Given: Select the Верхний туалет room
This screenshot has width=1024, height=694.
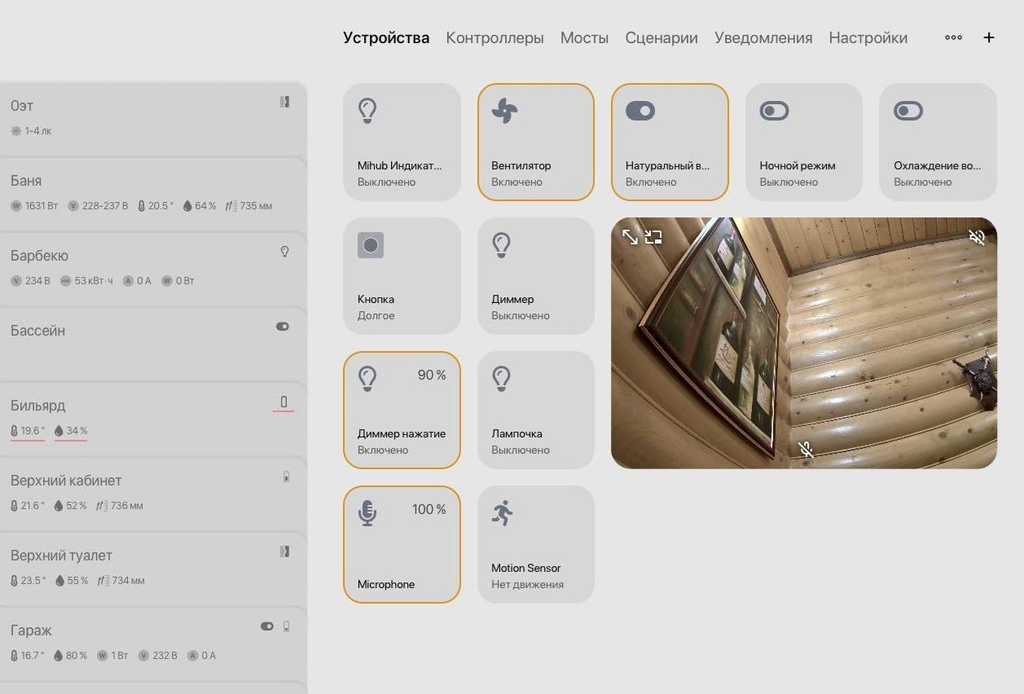Looking at the screenshot, I should pyautogui.click(x=153, y=569).
